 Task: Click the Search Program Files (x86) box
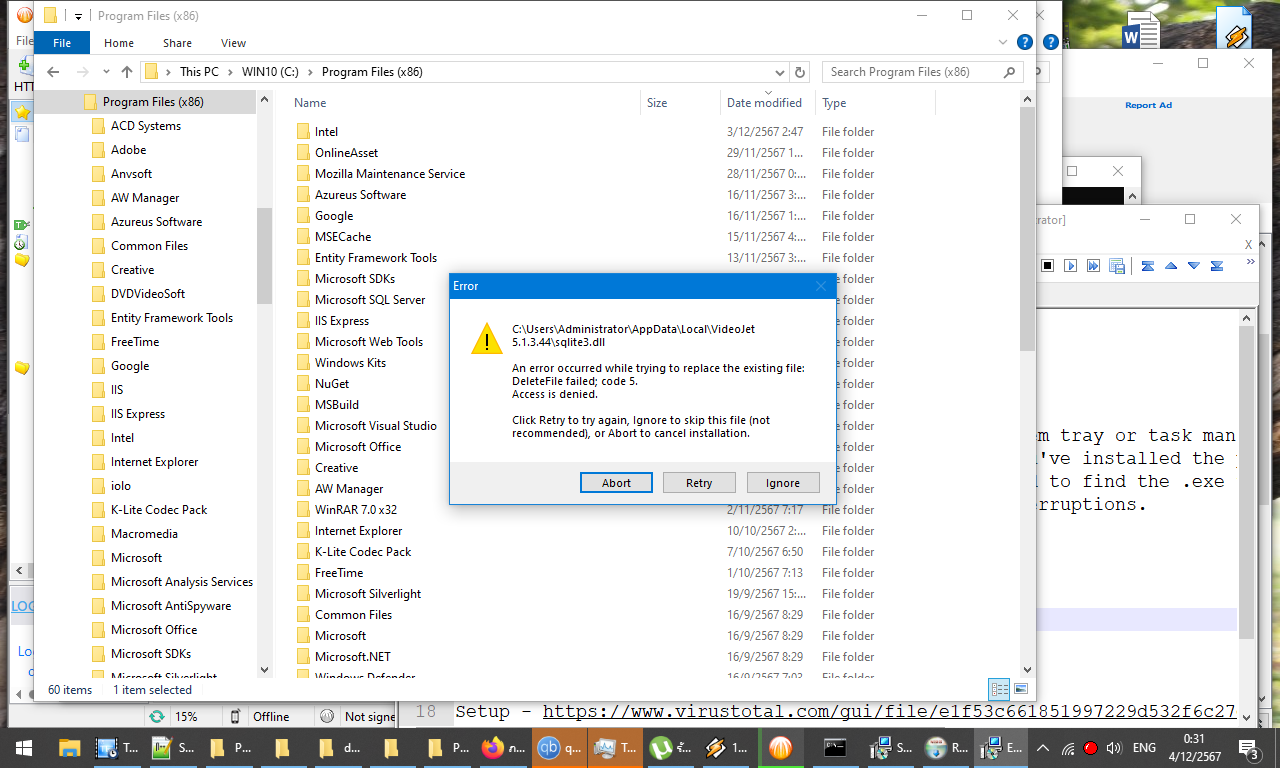pos(912,72)
